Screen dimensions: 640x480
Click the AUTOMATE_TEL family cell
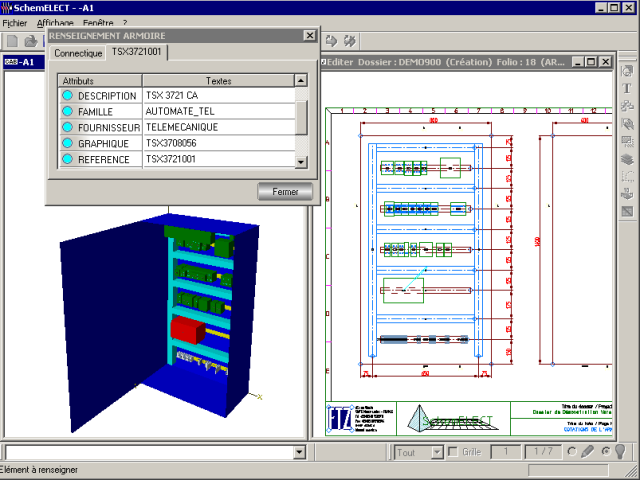(x=219, y=111)
